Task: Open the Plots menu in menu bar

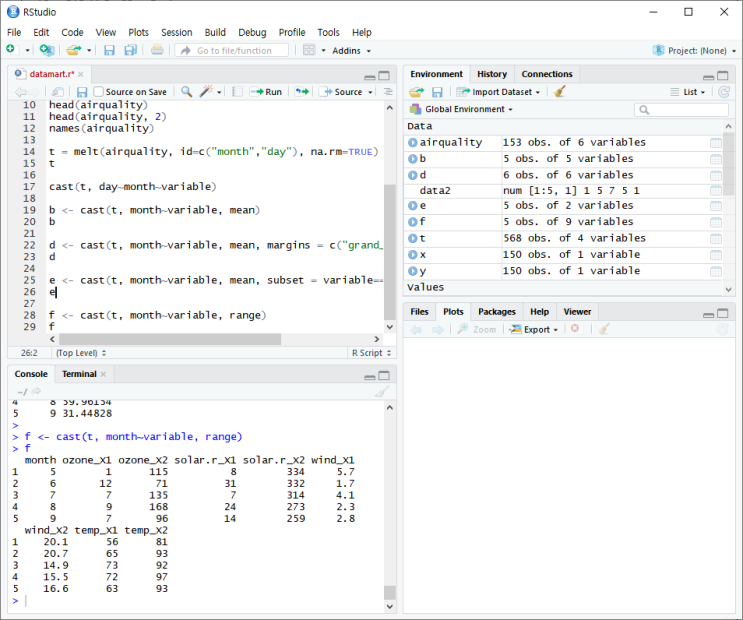Action: pyautogui.click(x=138, y=32)
